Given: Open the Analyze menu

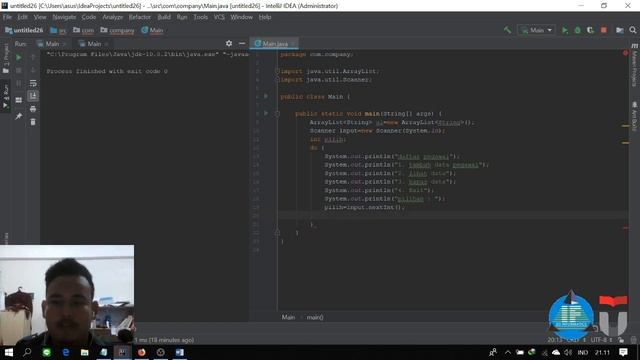Looking at the screenshot, I should pos(113,17).
